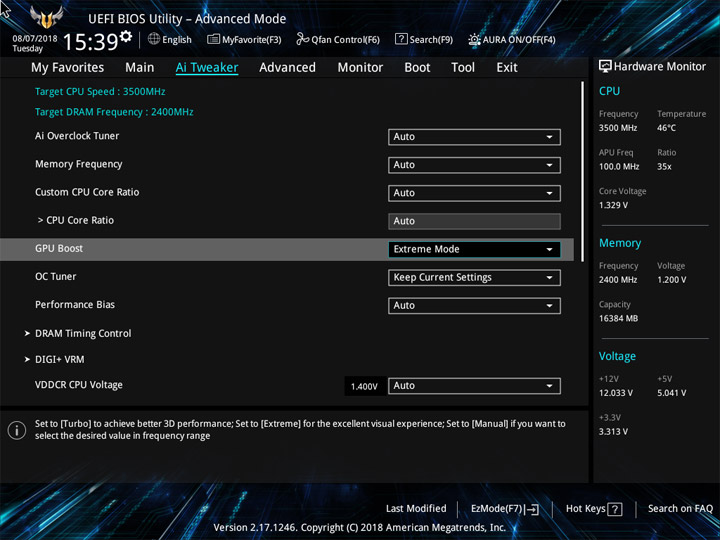Viewport: 720px width, 540px height.
Task: Click the TUF eagle logo
Action: pyautogui.click(x=46, y=17)
